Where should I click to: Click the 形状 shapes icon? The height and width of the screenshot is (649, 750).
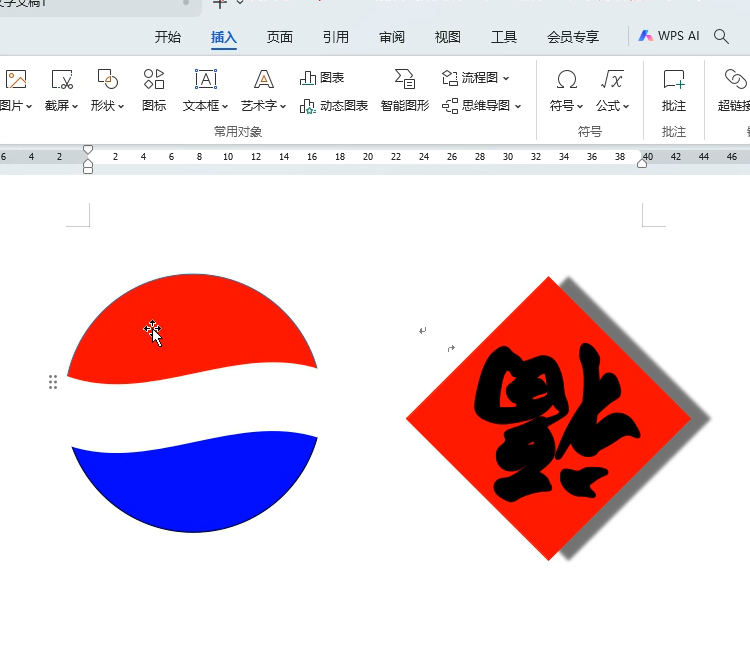[x=108, y=79]
